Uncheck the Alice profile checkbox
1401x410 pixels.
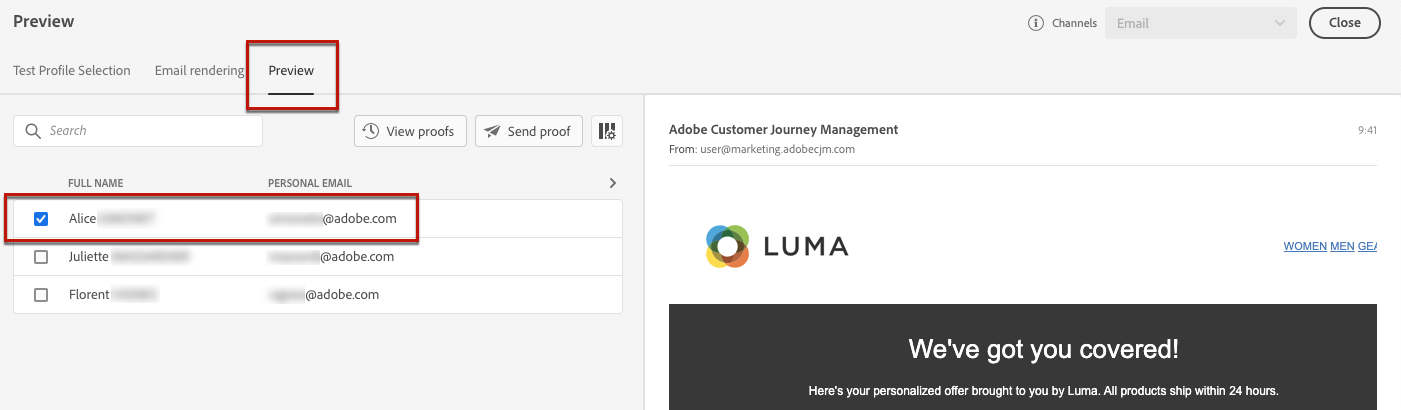[x=41, y=219]
